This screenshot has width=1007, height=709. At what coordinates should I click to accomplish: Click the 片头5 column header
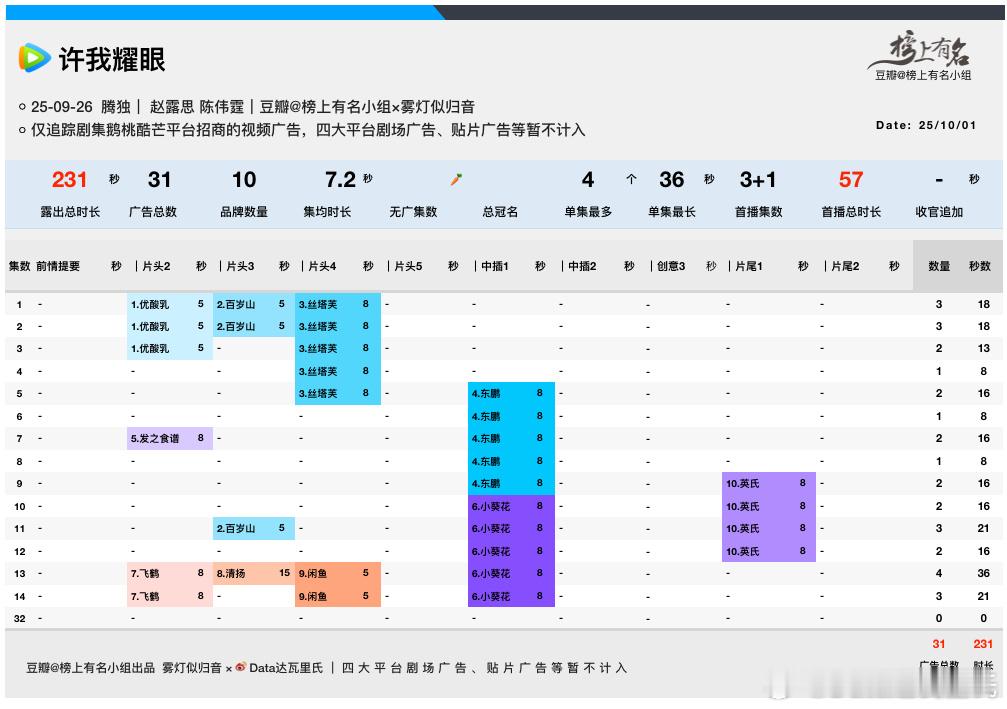coord(408,266)
